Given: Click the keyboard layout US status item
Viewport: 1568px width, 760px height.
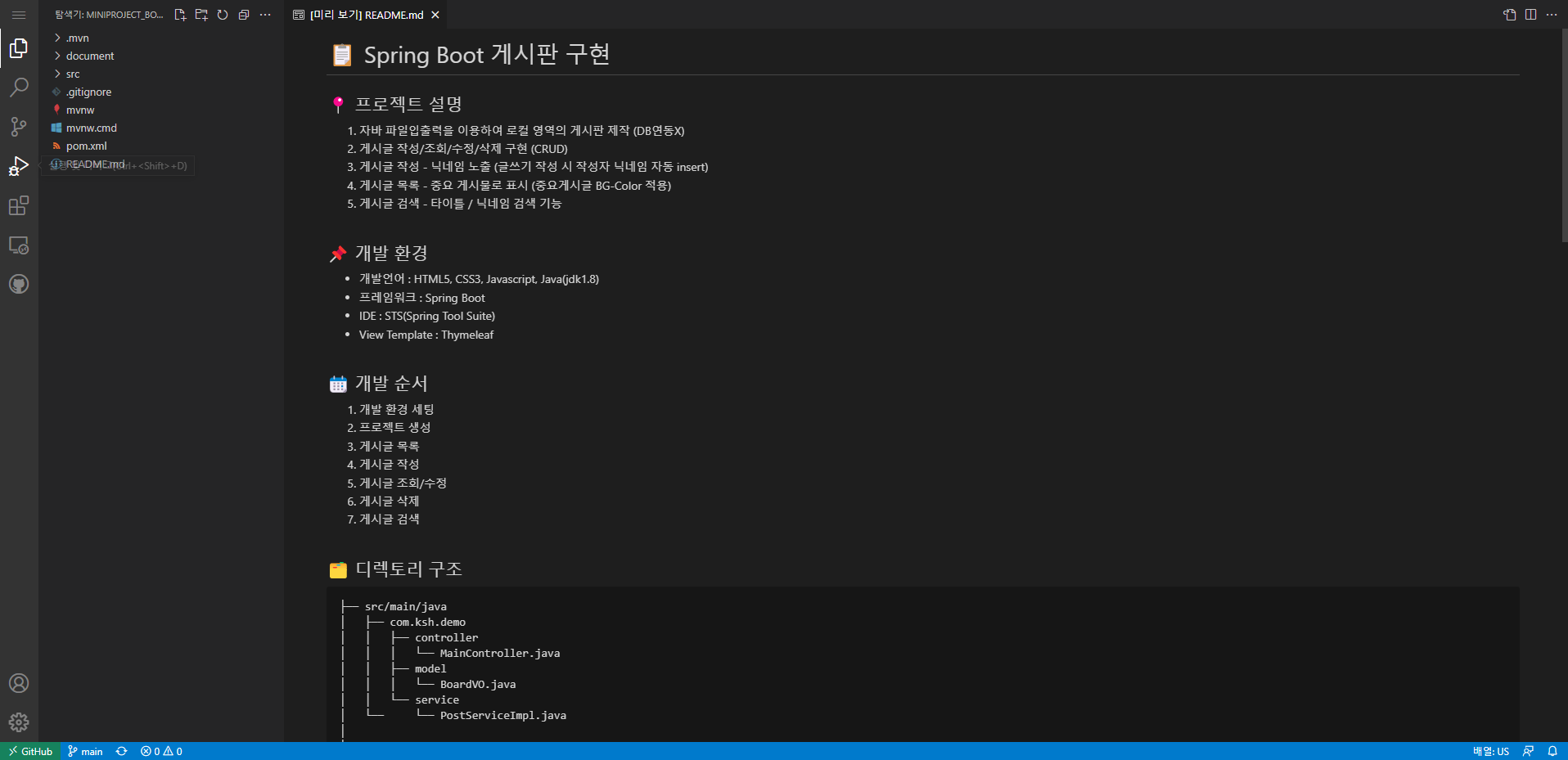Looking at the screenshot, I should (x=1491, y=751).
